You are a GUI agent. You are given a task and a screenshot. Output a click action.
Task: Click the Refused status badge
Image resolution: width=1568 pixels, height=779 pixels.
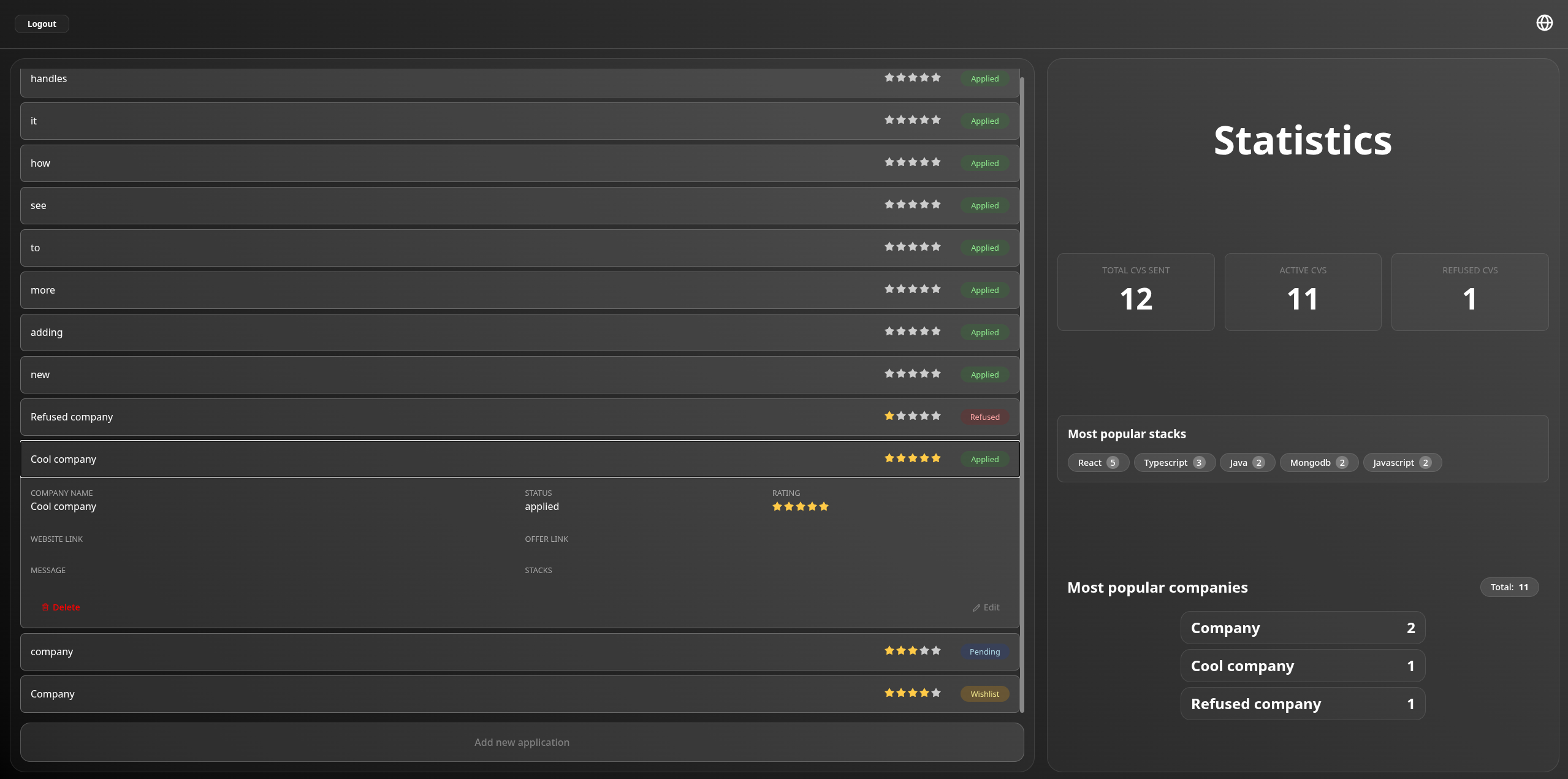984,417
